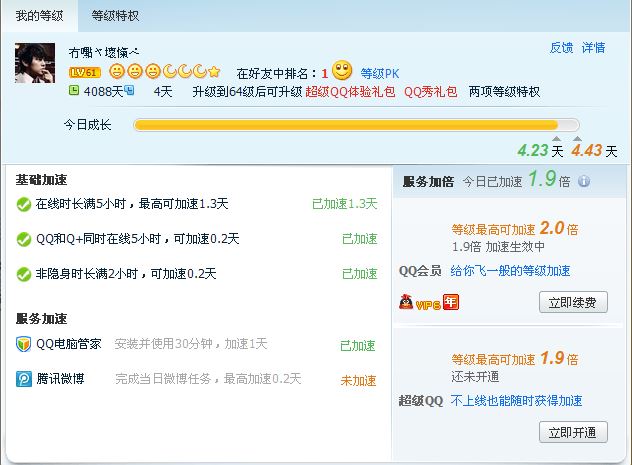This screenshot has height=465, width=632.
Task: Open the 详情 link
Action: click(593, 48)
